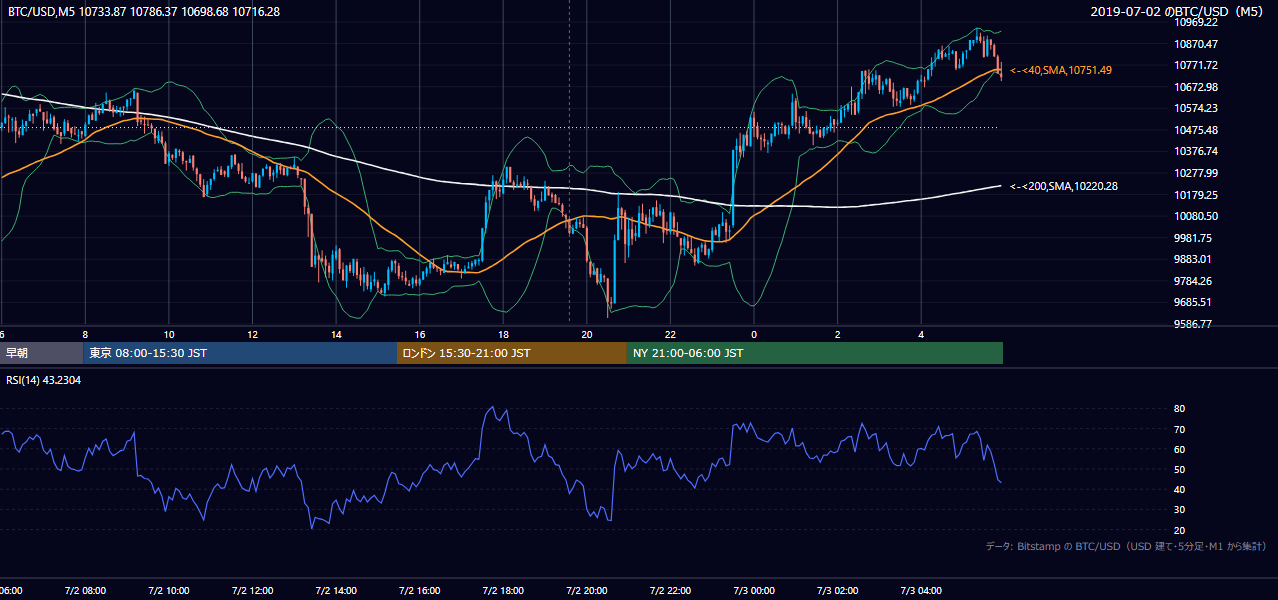
Task: Click hour tick 0 under the price chart
Action: point(754,334)
